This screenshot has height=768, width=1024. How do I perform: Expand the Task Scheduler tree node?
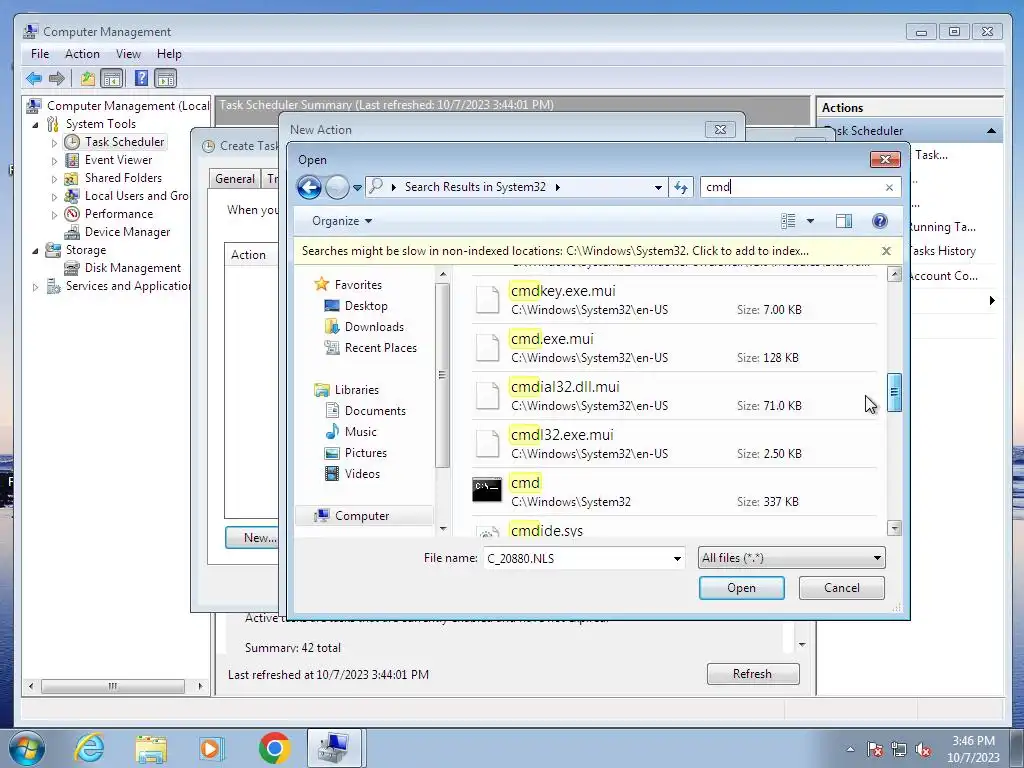[x=54, y=142]
